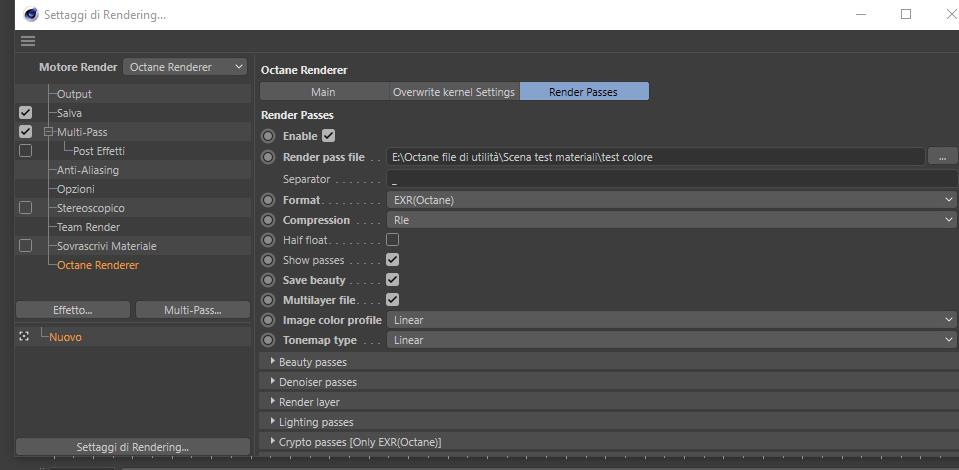The height and width of the screenshot is (470, 959).
Task: Click the animation dot beside Tonemap type
Action: [268, 340]
